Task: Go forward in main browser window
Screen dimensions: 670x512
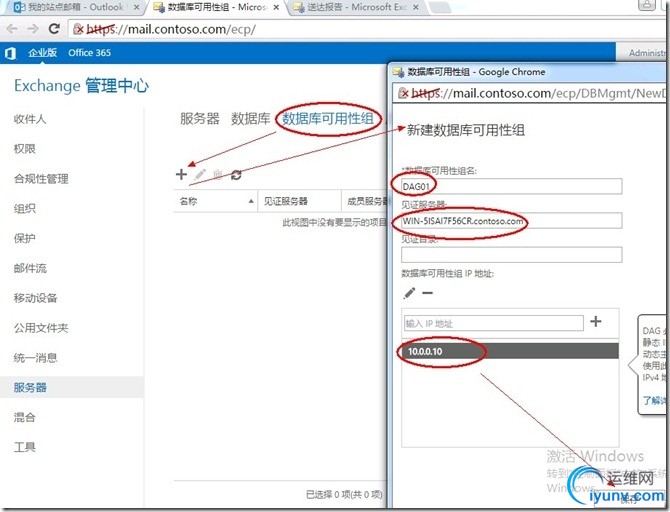Action: [x=32, y=29]
